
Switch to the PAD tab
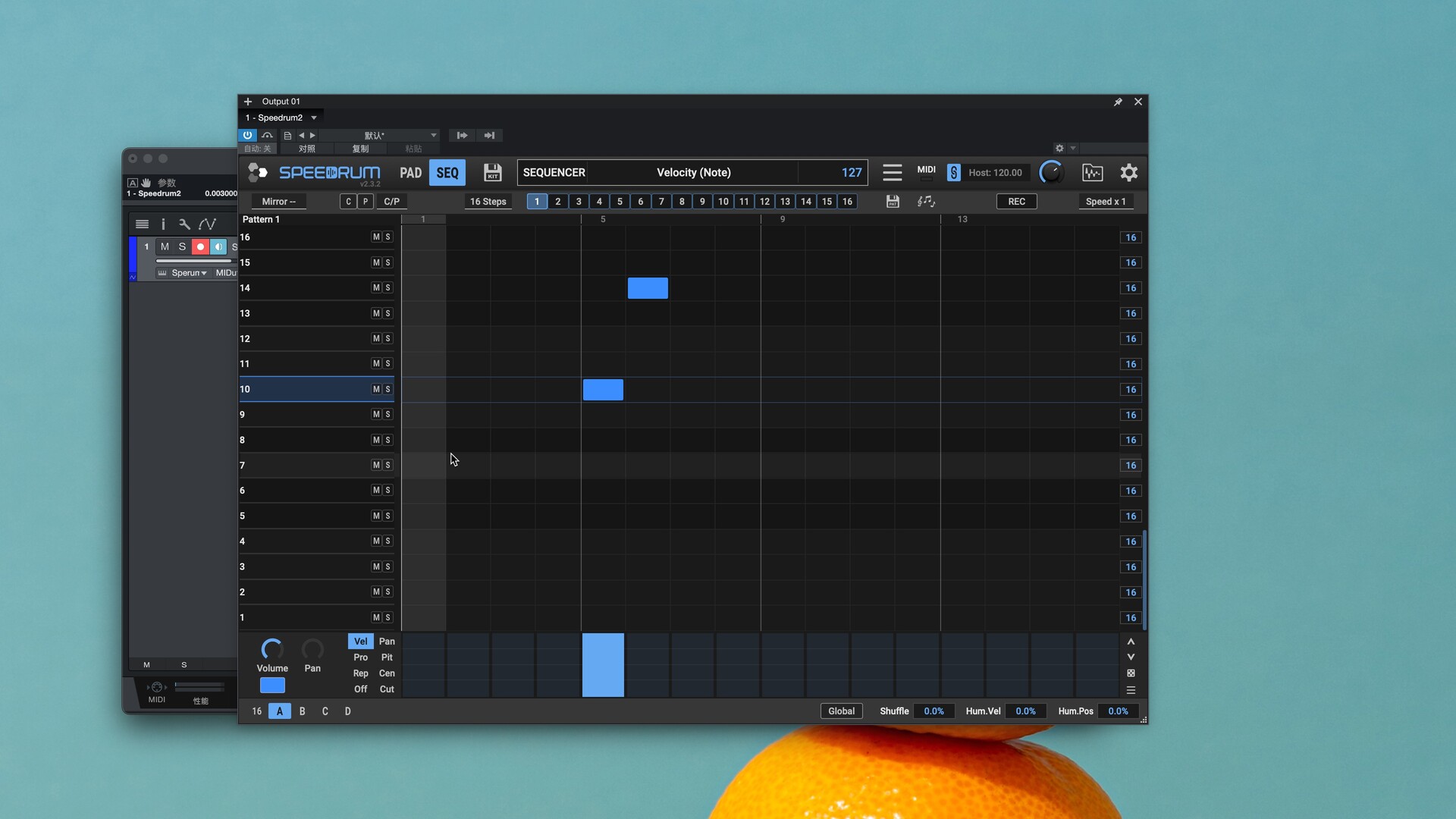click(410, 173)
